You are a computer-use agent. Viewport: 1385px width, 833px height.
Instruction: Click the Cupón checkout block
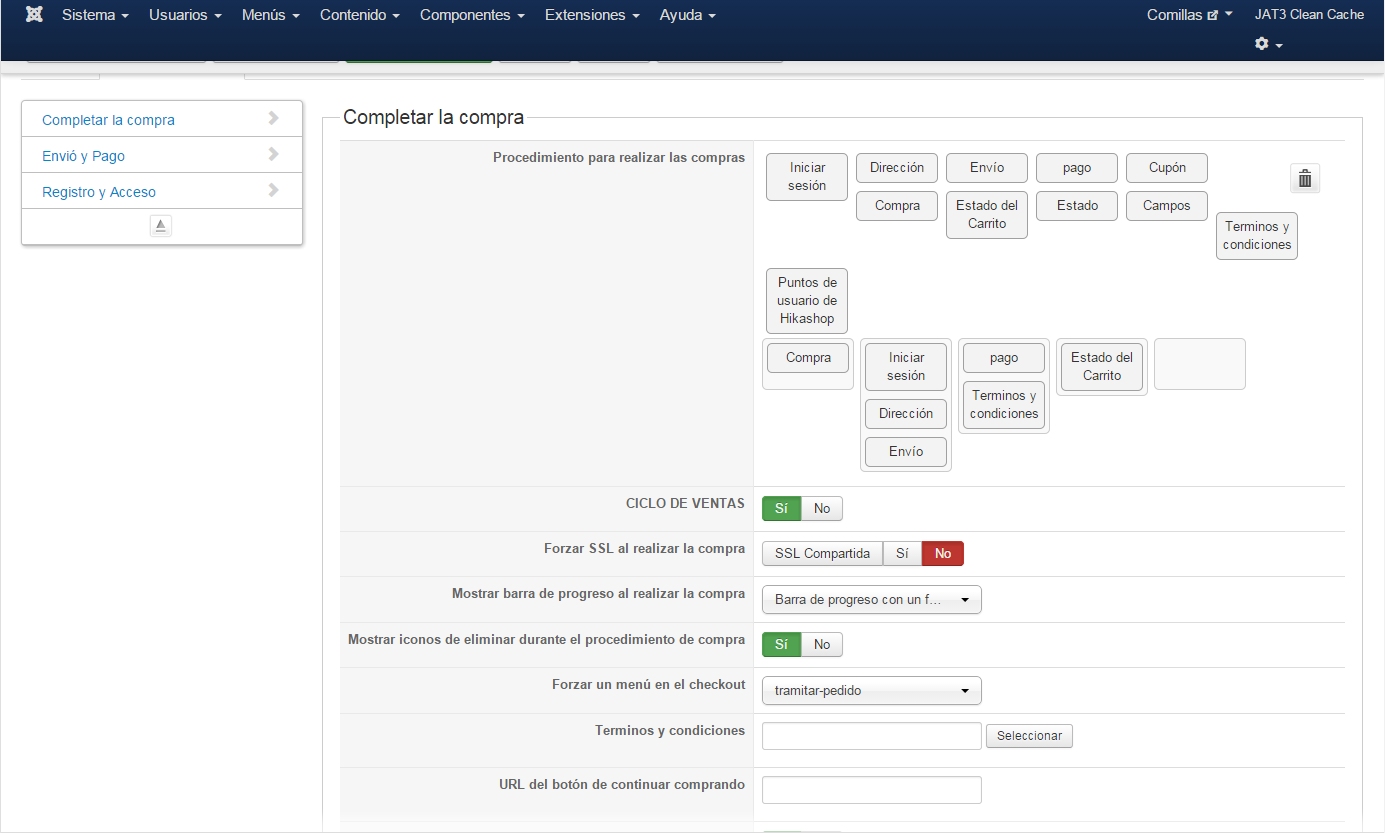tap(1167, 167)
